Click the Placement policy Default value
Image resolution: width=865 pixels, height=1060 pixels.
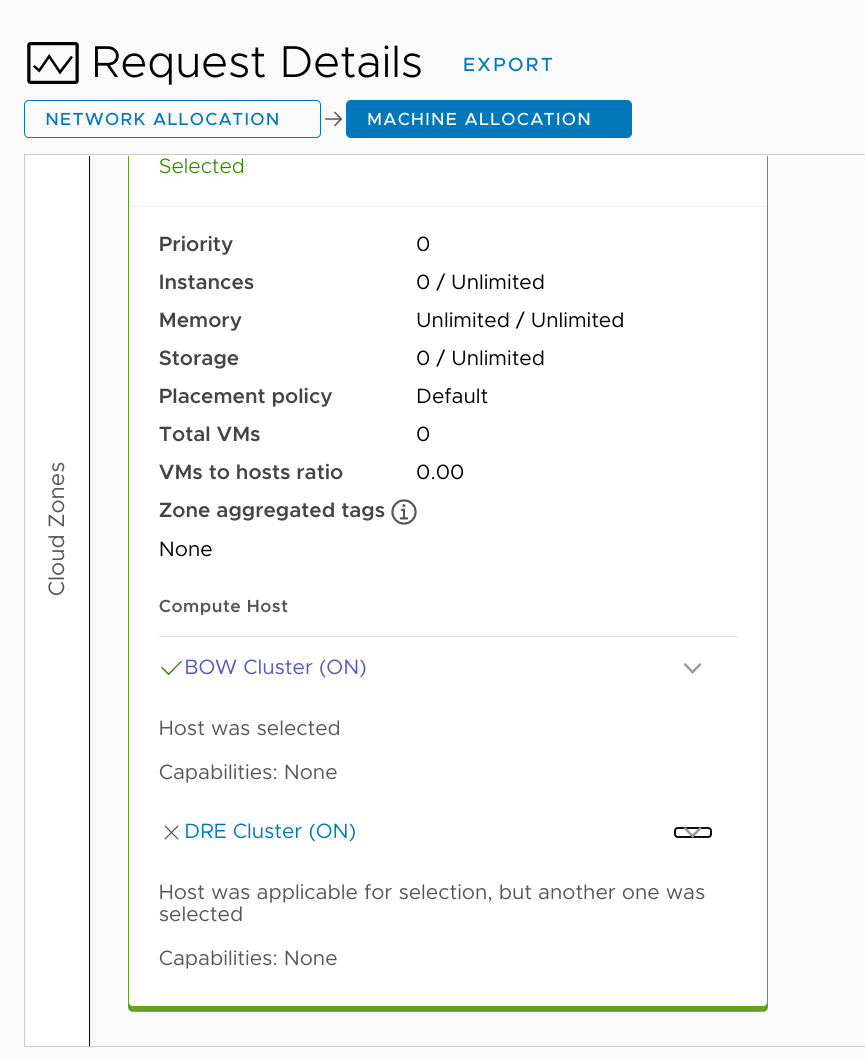coord(452,396)
